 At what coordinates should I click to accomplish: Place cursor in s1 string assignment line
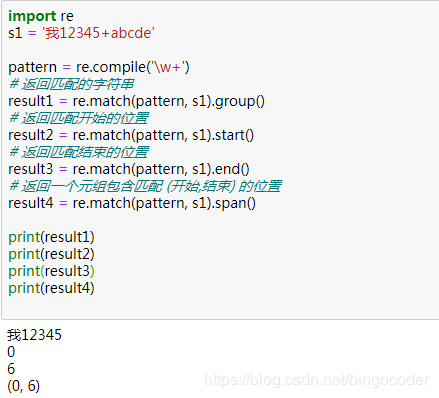click(x=81, y=33)
